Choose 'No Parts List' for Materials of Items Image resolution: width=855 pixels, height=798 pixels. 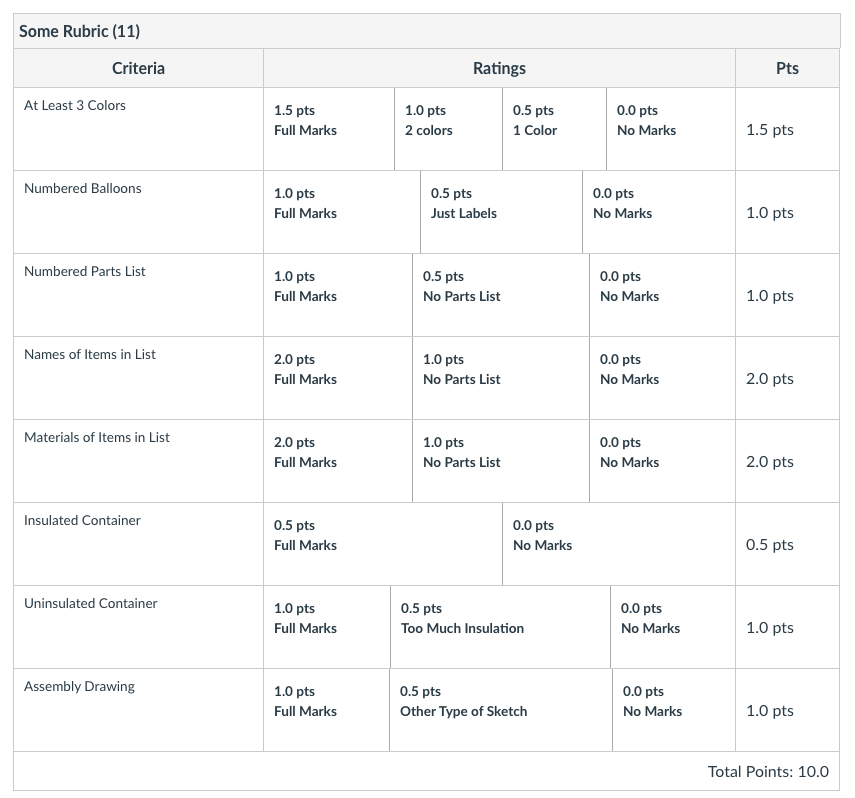pos(501,461)
